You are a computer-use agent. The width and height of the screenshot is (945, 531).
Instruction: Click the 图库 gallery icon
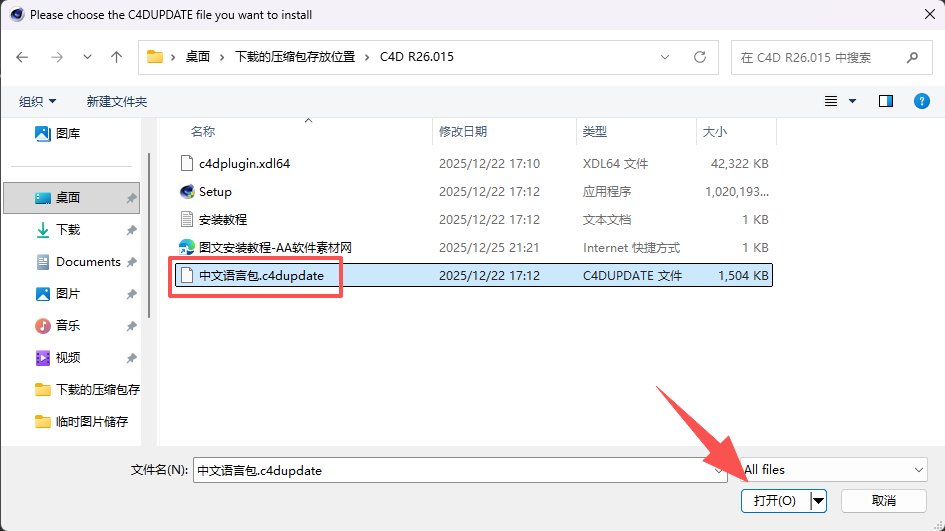click(x=43, y=133)
